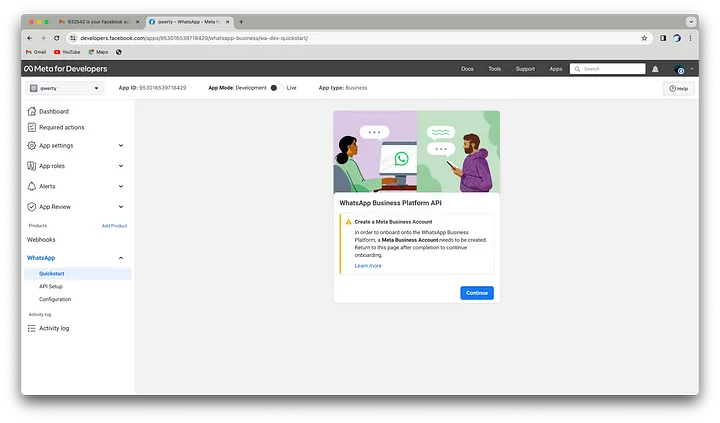Open Gmail bookmark
The width and height of the screenshot is (720, 423).
(36, 52)
